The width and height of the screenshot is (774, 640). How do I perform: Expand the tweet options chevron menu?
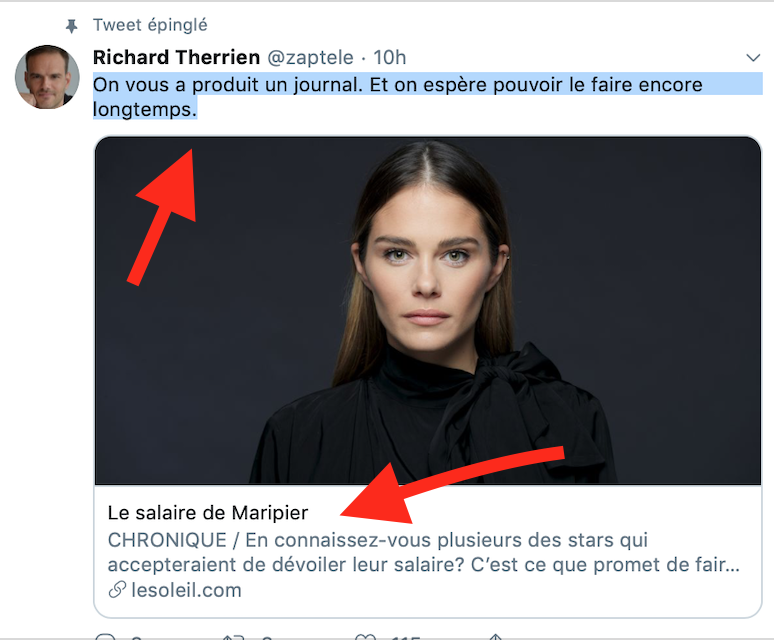(x=753, y=58)
